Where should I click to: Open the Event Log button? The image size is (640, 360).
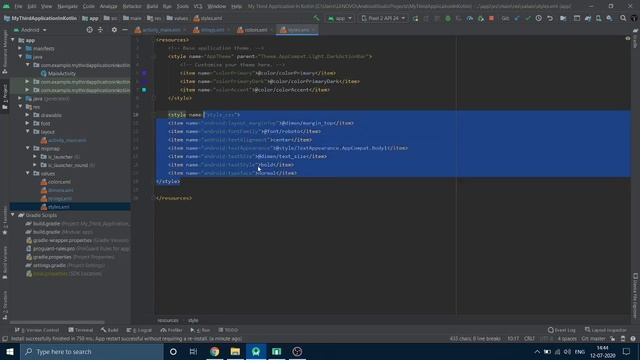562,330
